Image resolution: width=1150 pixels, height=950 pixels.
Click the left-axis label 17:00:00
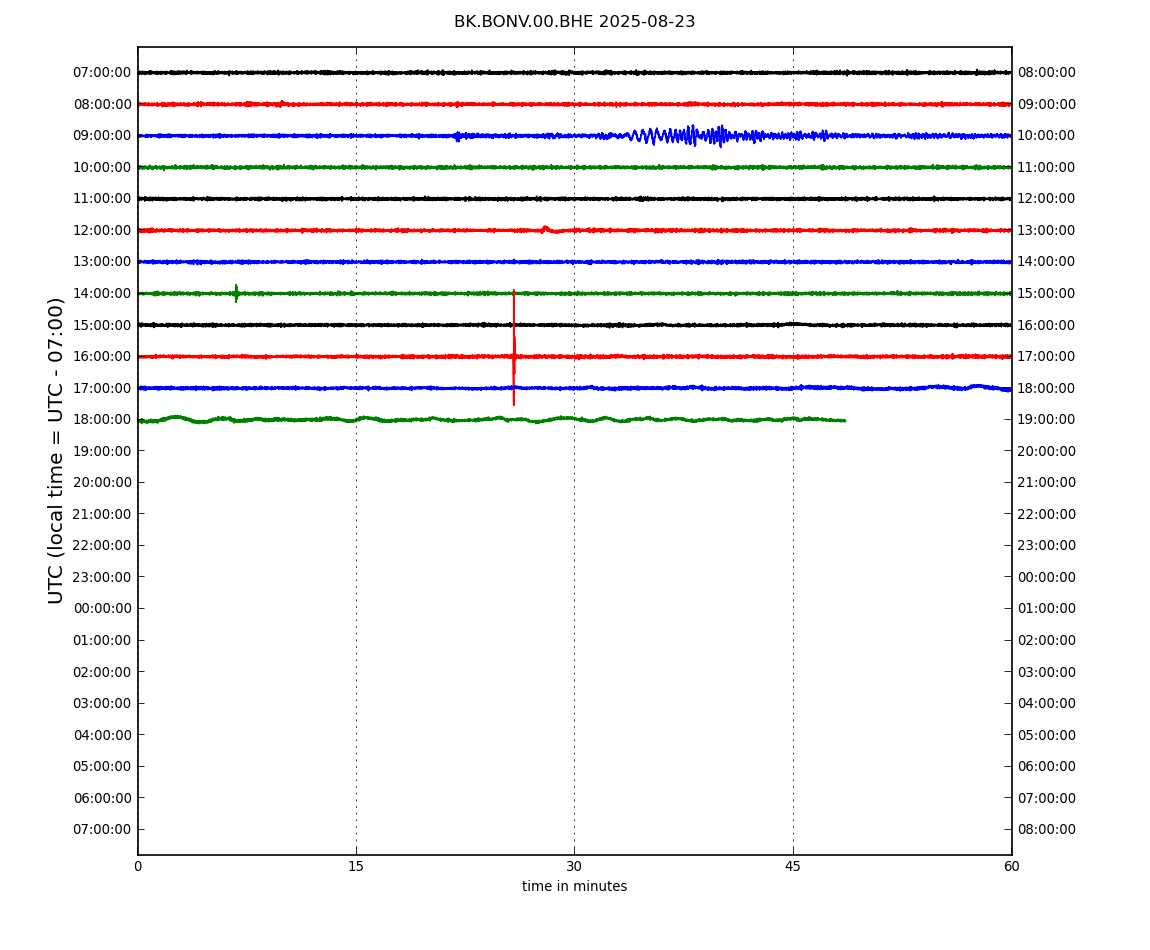tap(103, 388)
